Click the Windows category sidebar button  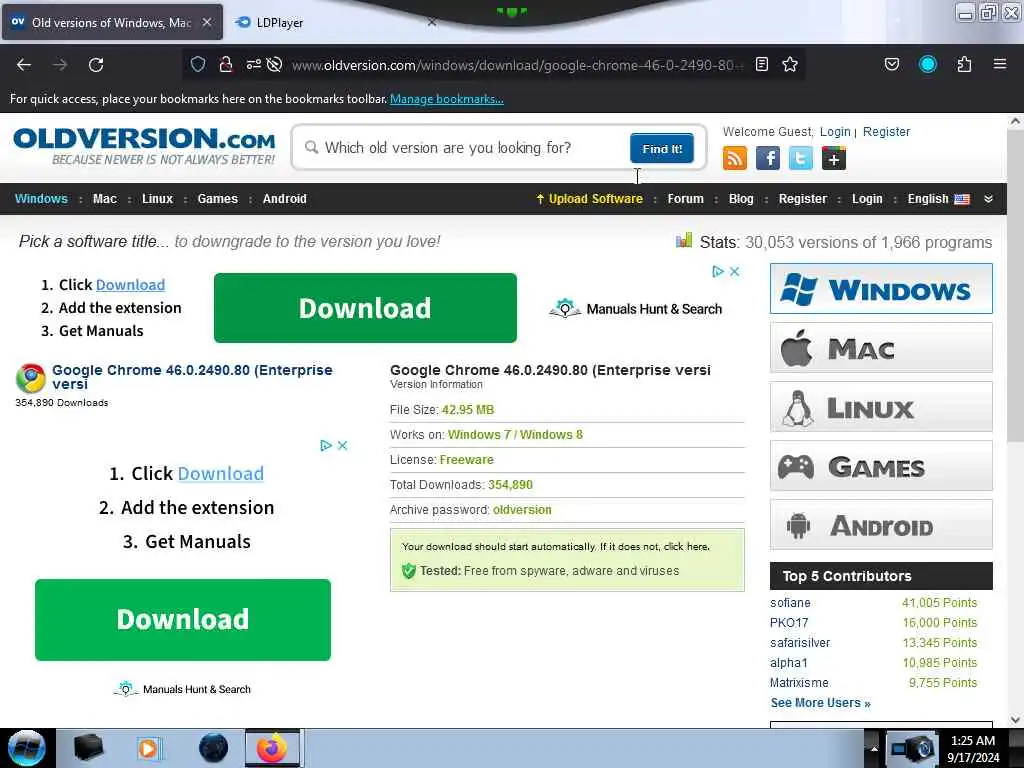881,289
